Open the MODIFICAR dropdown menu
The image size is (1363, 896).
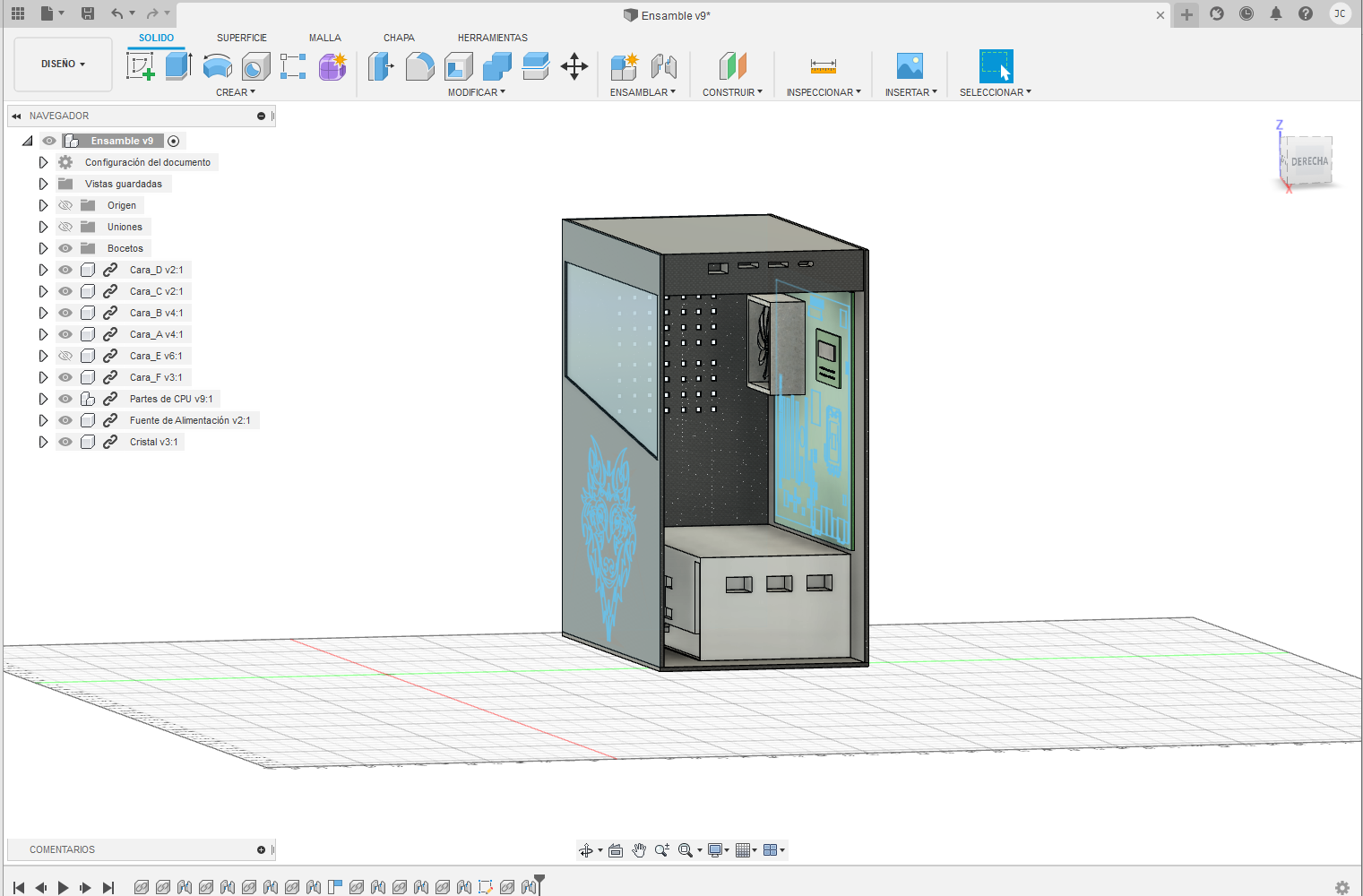pos(476,92)
